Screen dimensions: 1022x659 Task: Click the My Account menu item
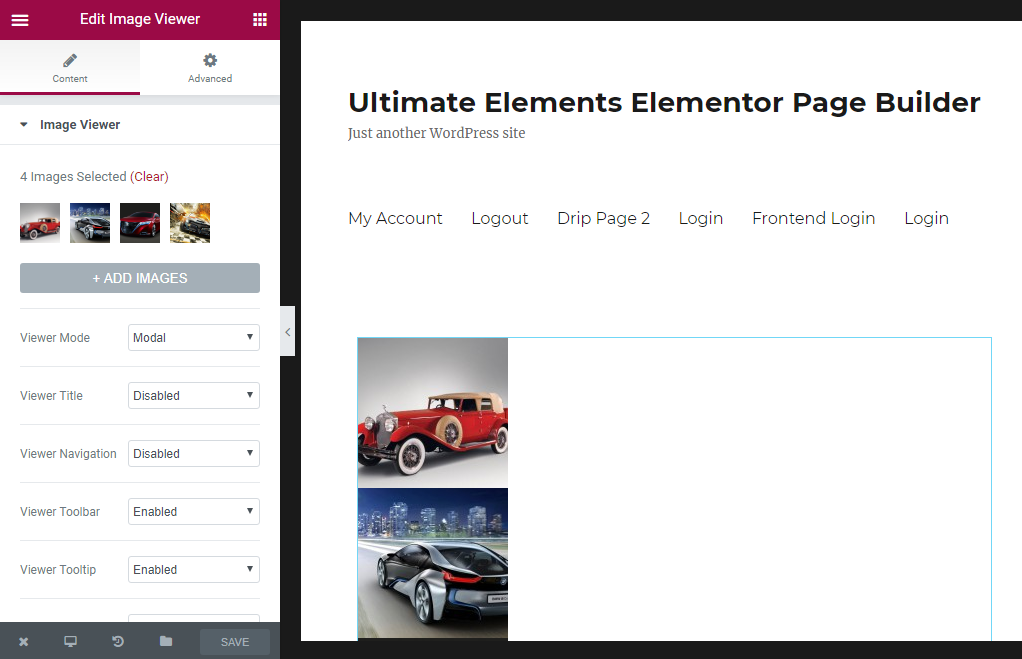click(x=395, y=218)
